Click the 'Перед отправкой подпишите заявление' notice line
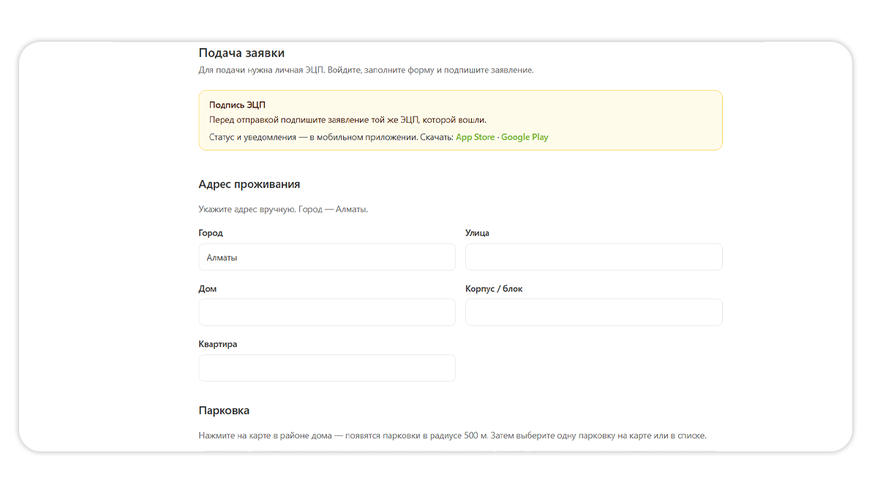The height and width of the screenshot is (491, 872). (x=348, y=120)
